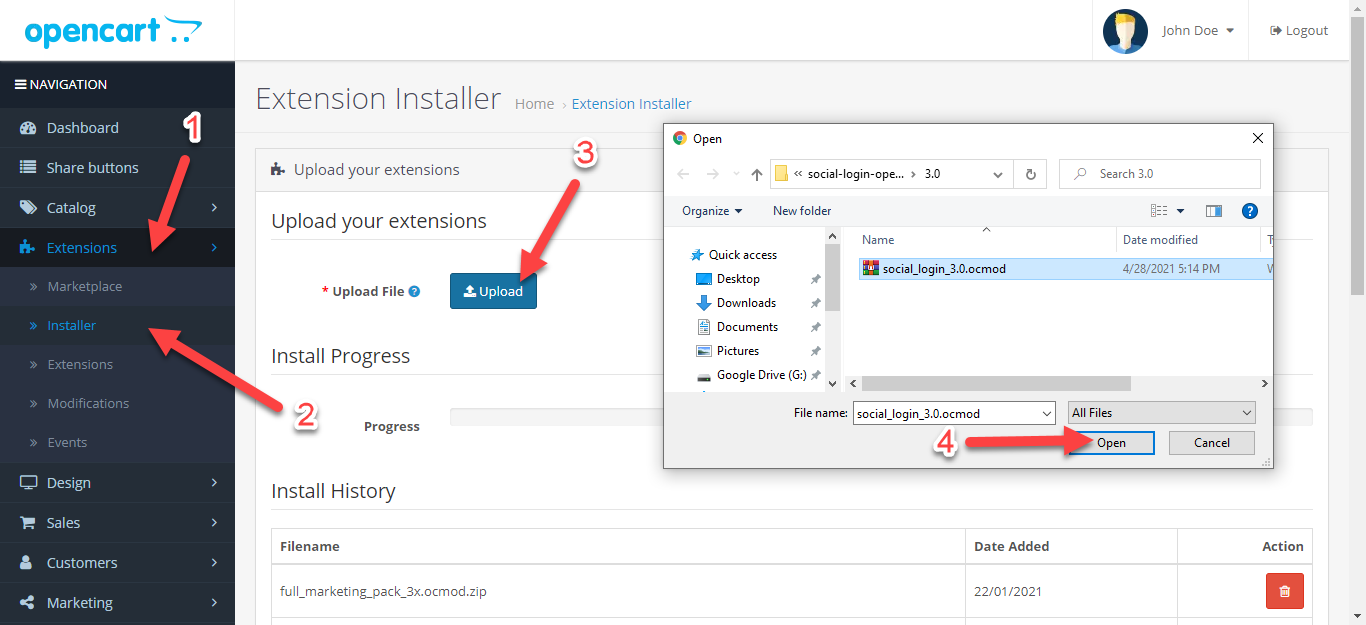
Task: Toggle the preview pane icon
Action: pos(1214,211)
